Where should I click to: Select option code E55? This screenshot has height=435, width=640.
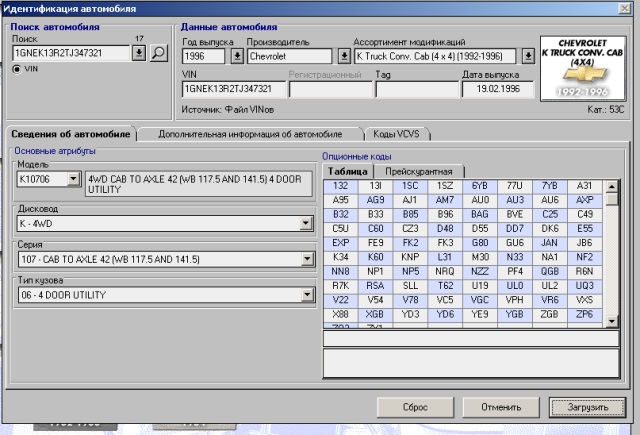[x=584, y=229]
